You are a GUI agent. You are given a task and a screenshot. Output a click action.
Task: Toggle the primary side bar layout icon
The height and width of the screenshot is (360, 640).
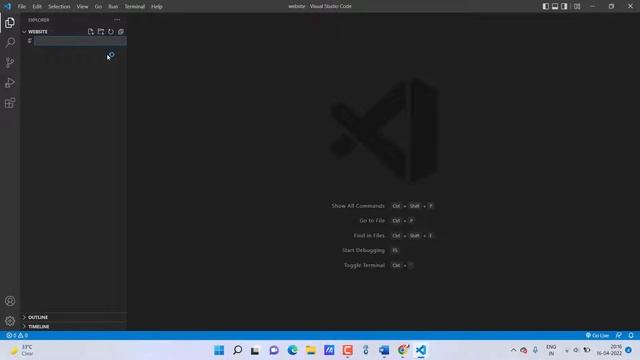click(545, 6)
